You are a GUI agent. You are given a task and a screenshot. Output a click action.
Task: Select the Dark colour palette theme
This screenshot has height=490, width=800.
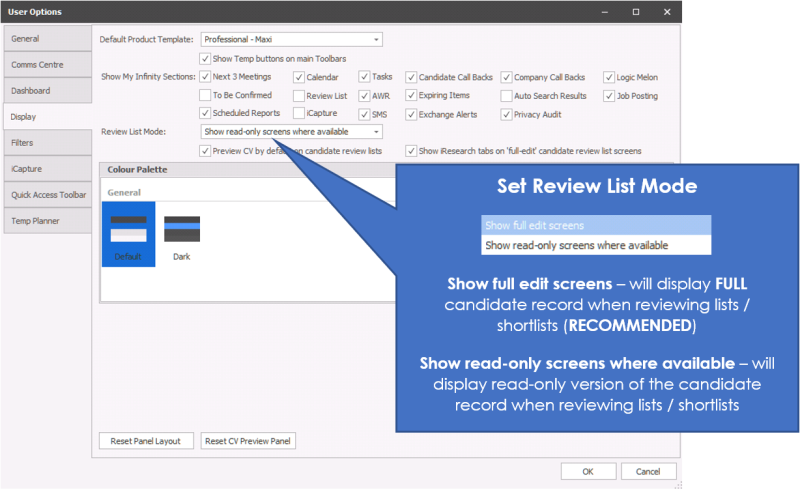(x=181, y=234)
